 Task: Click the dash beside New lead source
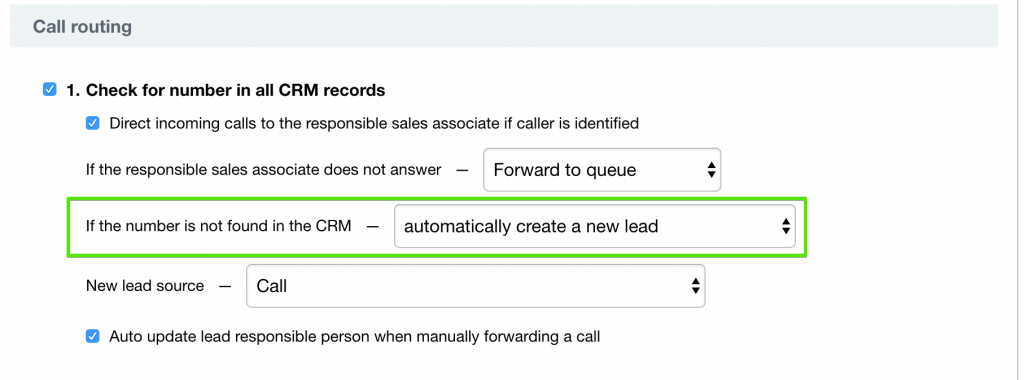tap(225, 287)
